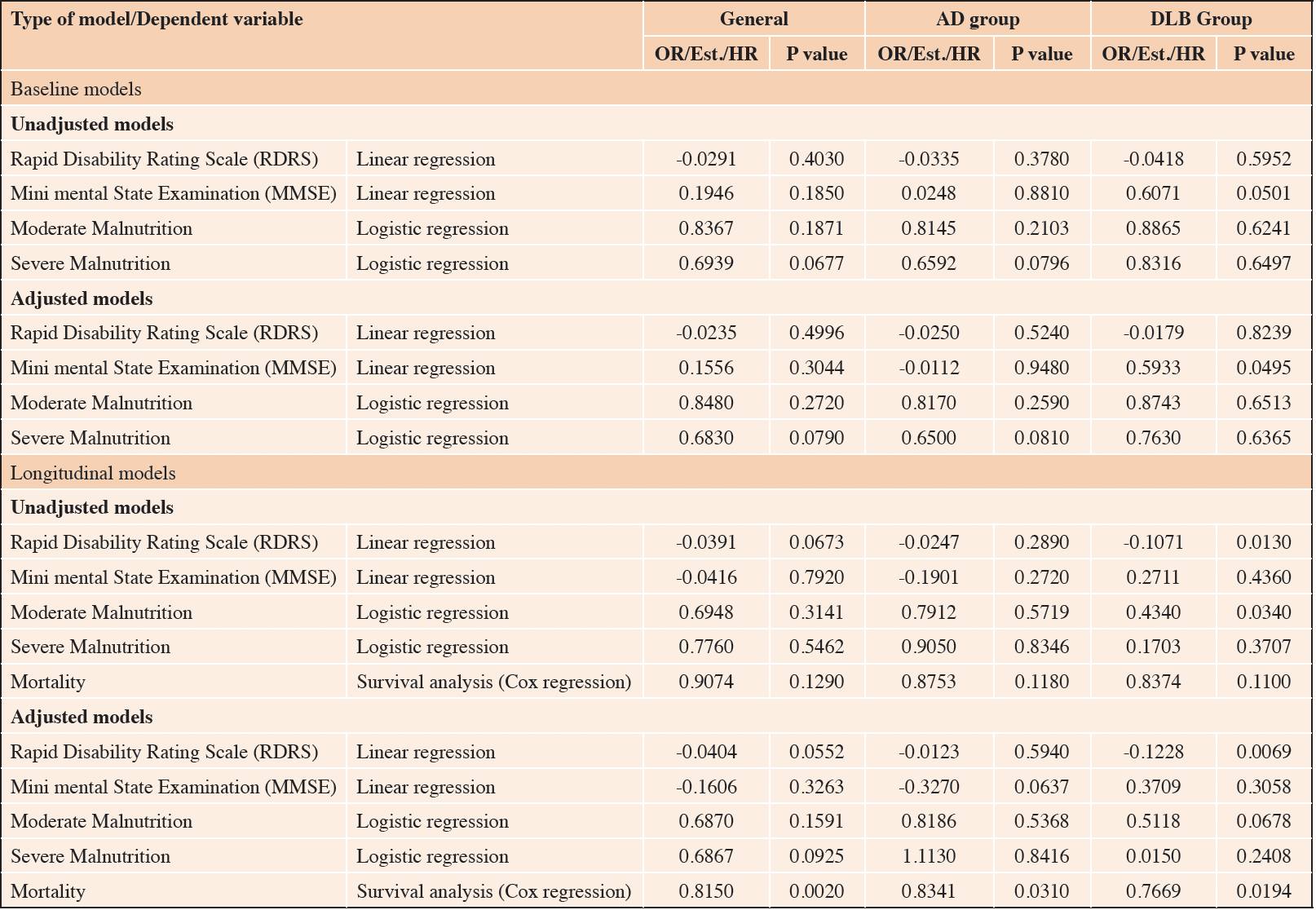
Task: Click the cell showing 0.6867
Action: pos(706,856)
